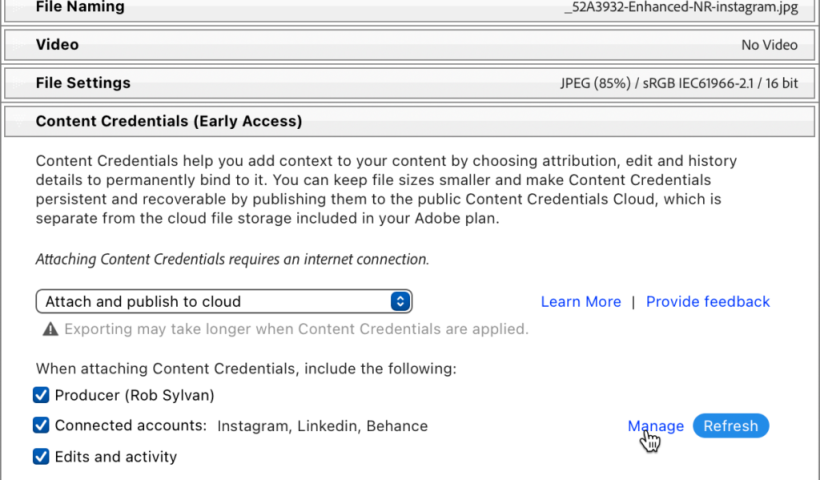
Task: Click the italic internet connection requirement note
Action: pyautogui.click(x=232, y=259)
